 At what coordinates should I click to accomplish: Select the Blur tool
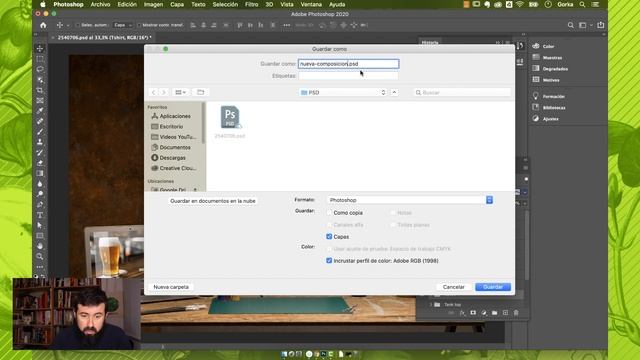coord(40,184)
